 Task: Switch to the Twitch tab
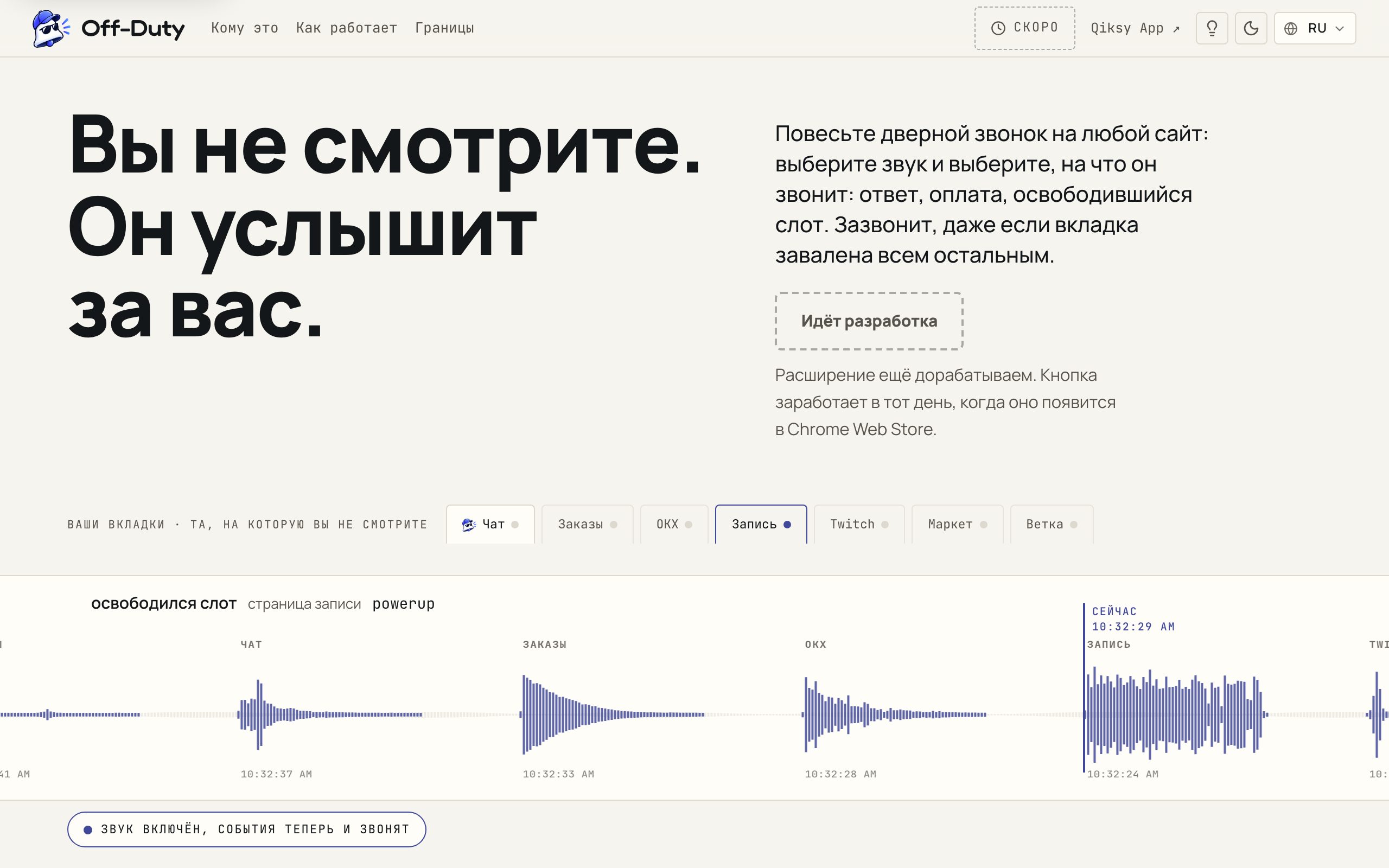coord(859,524)
